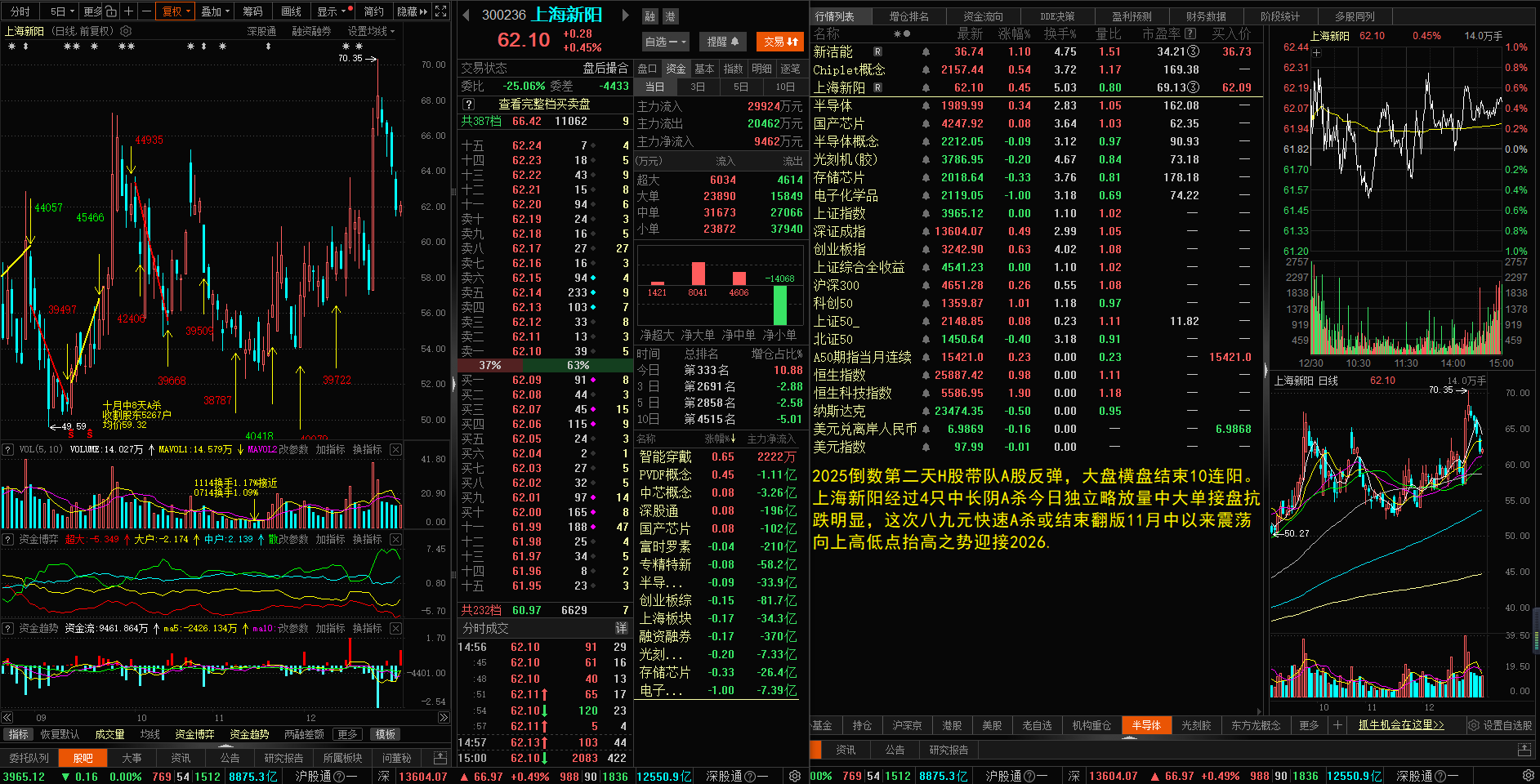The height and width of the screenshot is (784, 1540).
Task: Open 设置自选股 gear option
Action: coord(1501,725)
